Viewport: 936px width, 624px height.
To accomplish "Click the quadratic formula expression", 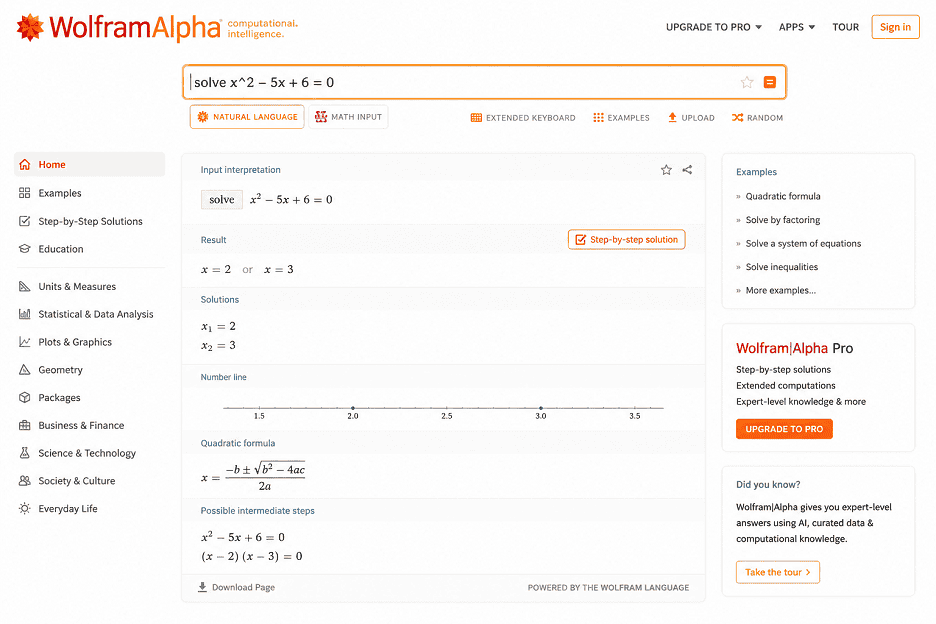I will pos(254,477).
